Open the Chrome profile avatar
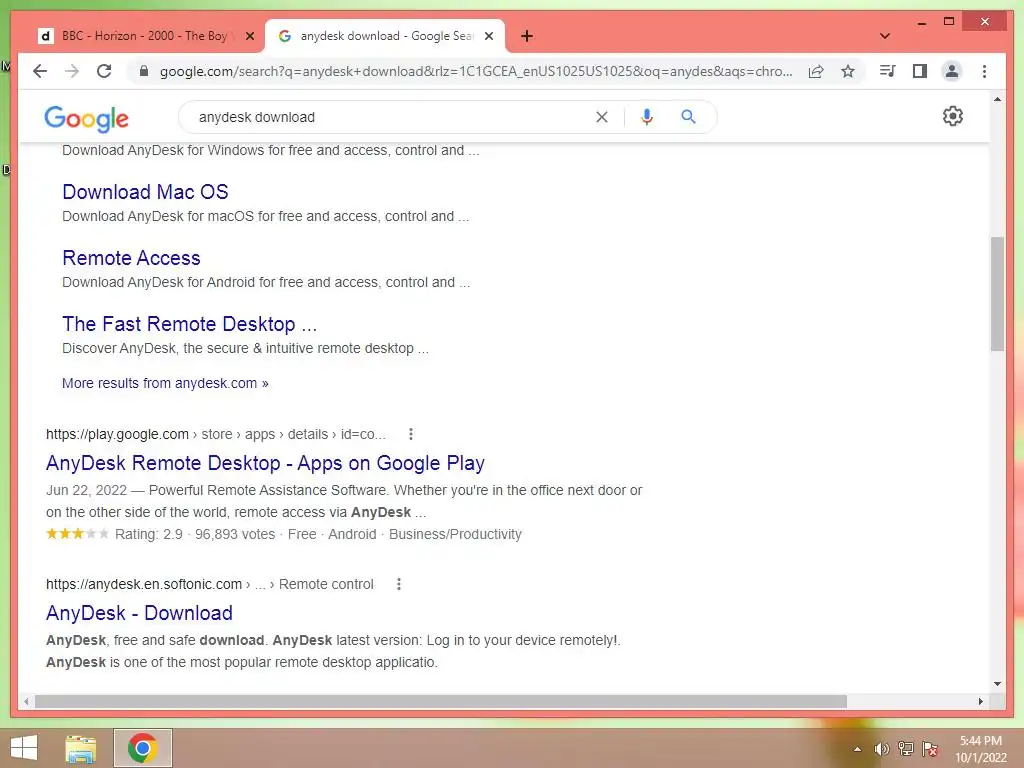 (x=952, y=71)
